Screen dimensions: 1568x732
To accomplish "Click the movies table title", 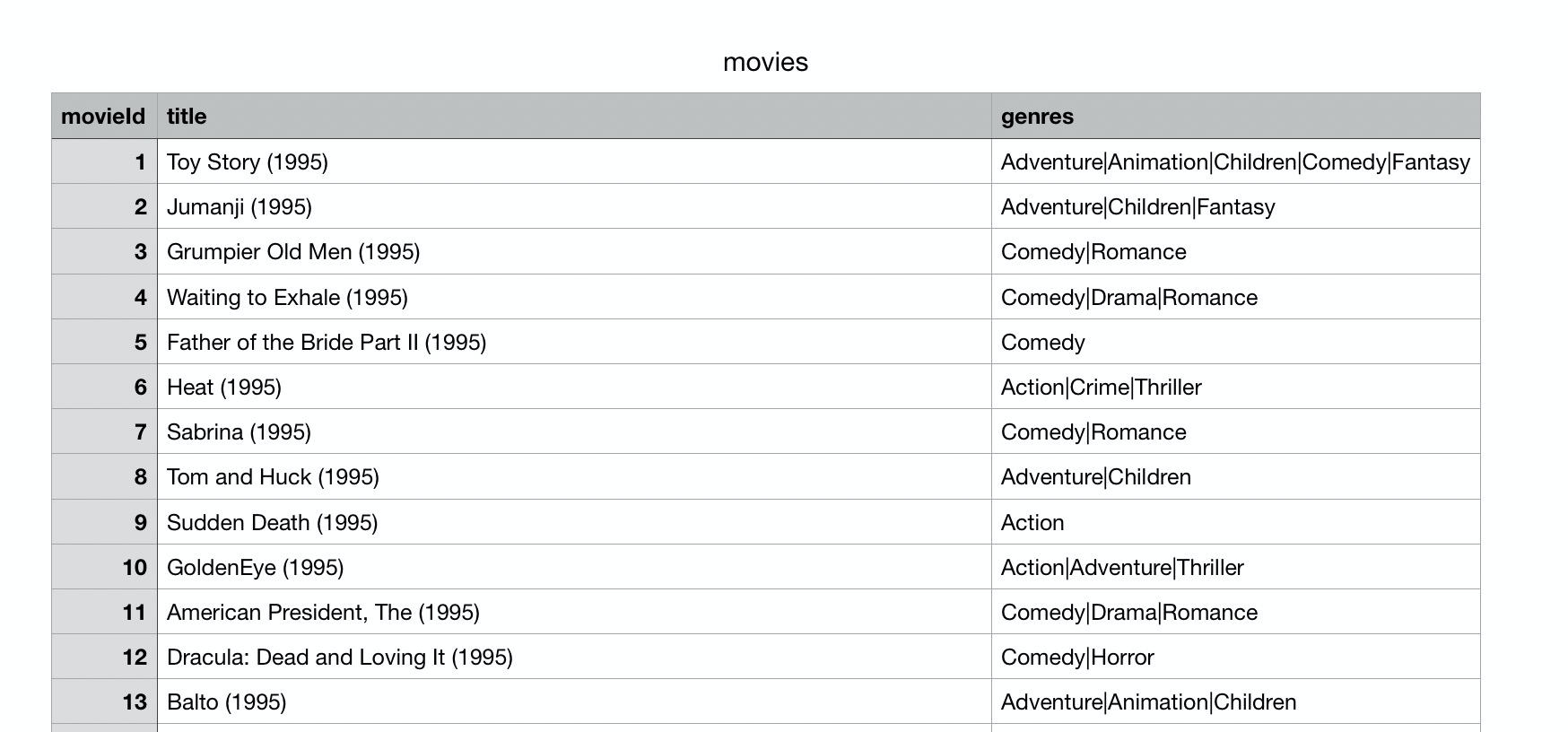I will click(x=765, y=62).
